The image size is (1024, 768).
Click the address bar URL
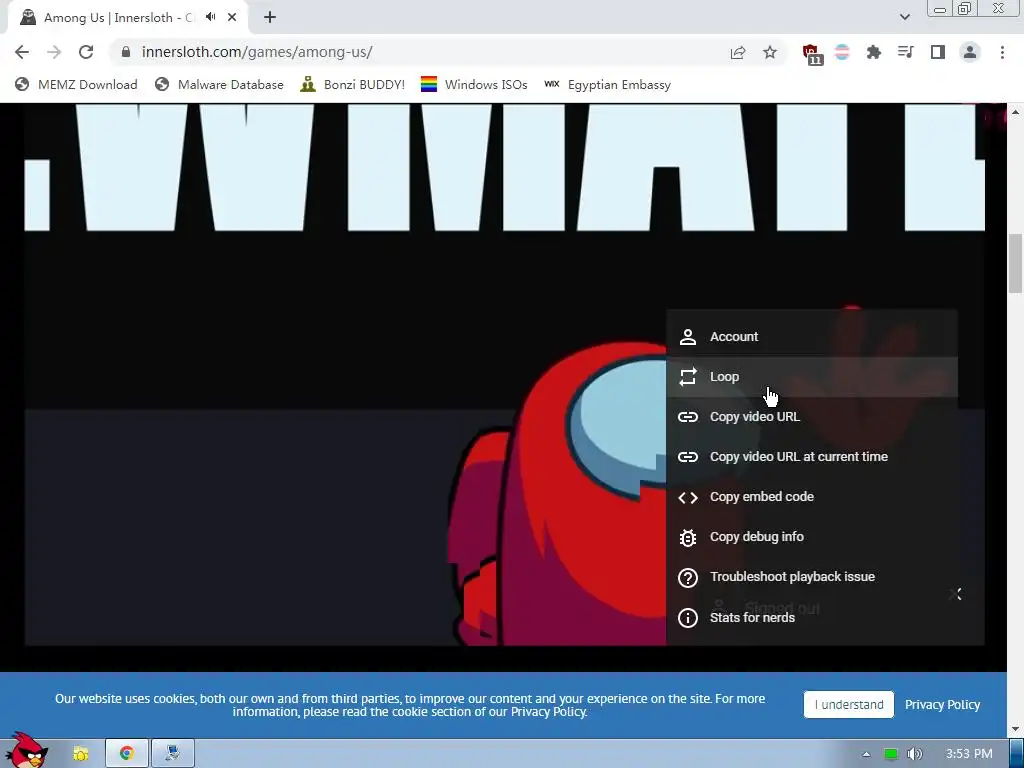click(257, 52)
